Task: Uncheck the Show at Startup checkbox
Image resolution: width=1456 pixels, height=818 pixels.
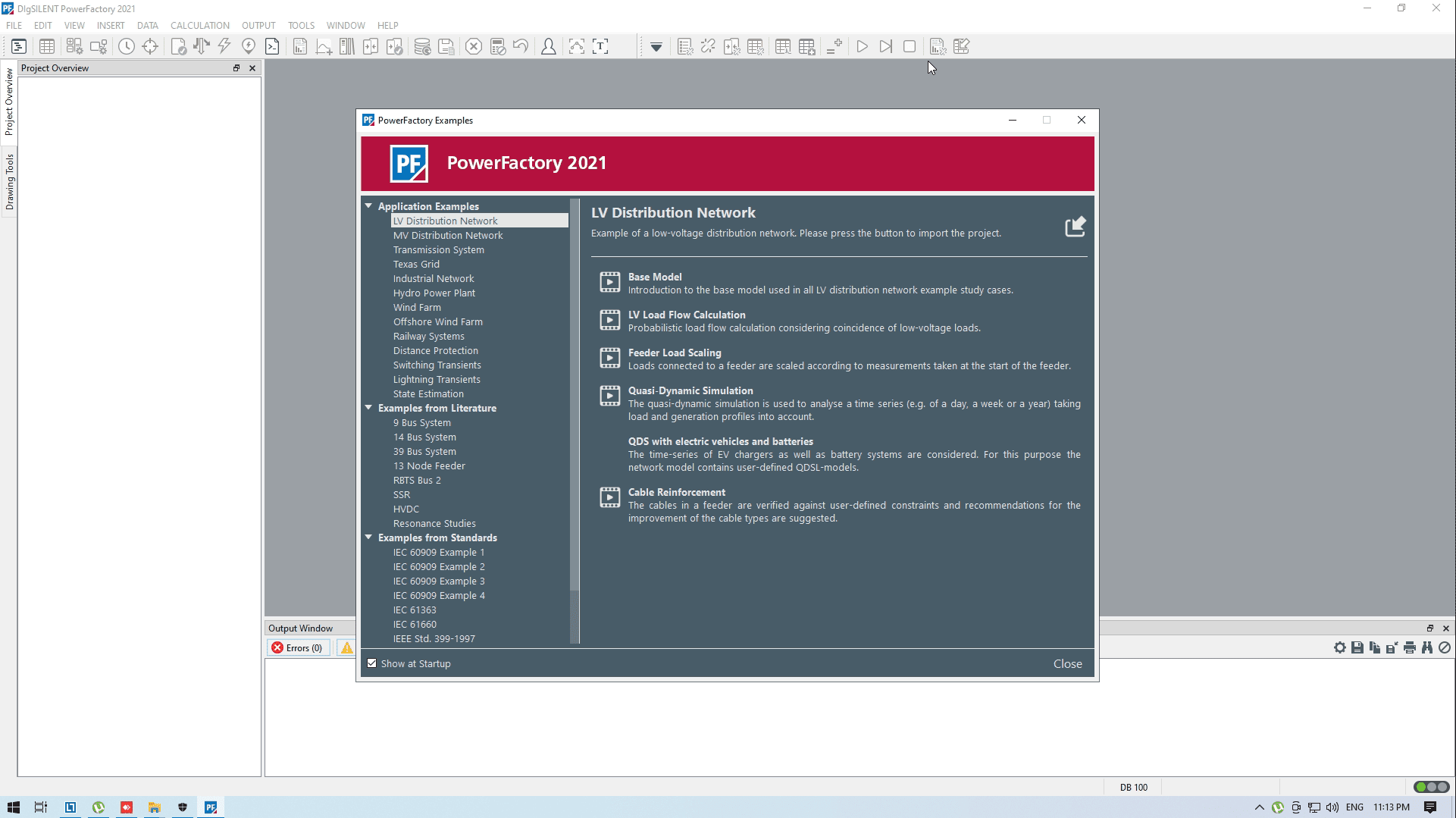Action: 371,663
